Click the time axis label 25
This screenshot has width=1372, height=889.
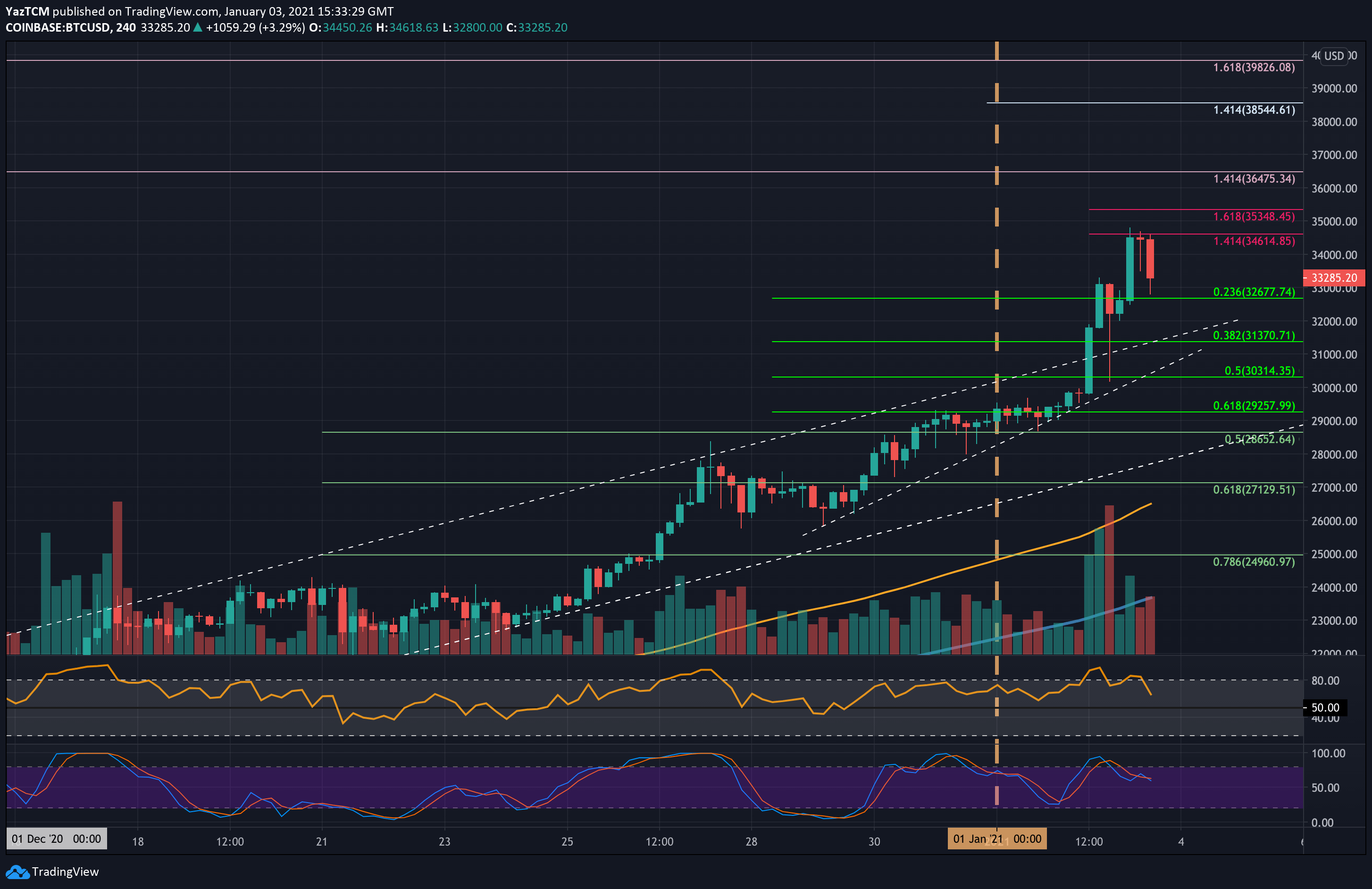[x=567, y=841]
